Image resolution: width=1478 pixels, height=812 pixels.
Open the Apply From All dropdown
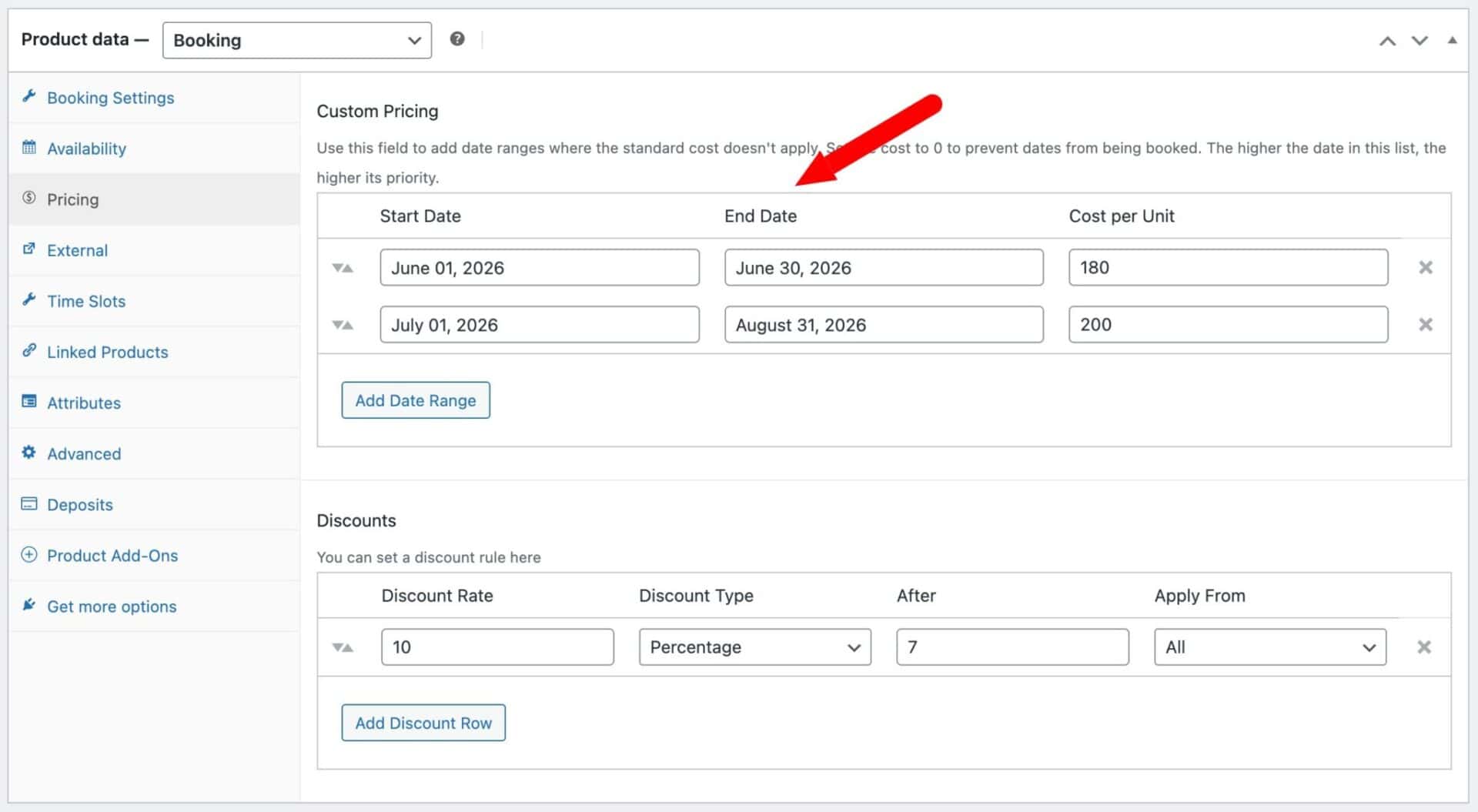pos(1270,647)
